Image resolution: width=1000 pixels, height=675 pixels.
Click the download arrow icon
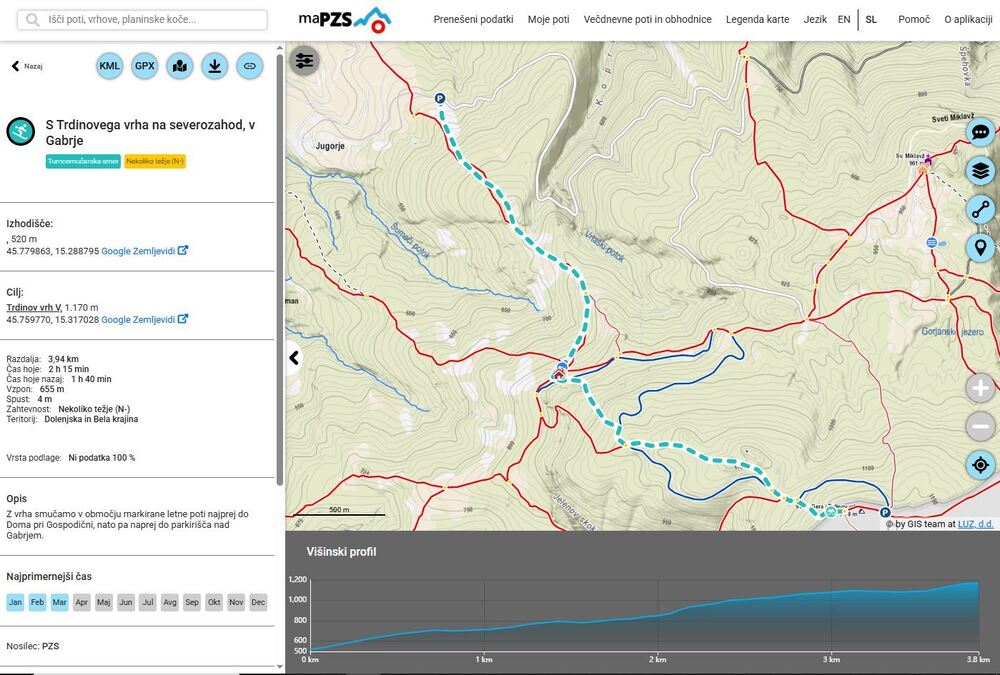(214, 66)
